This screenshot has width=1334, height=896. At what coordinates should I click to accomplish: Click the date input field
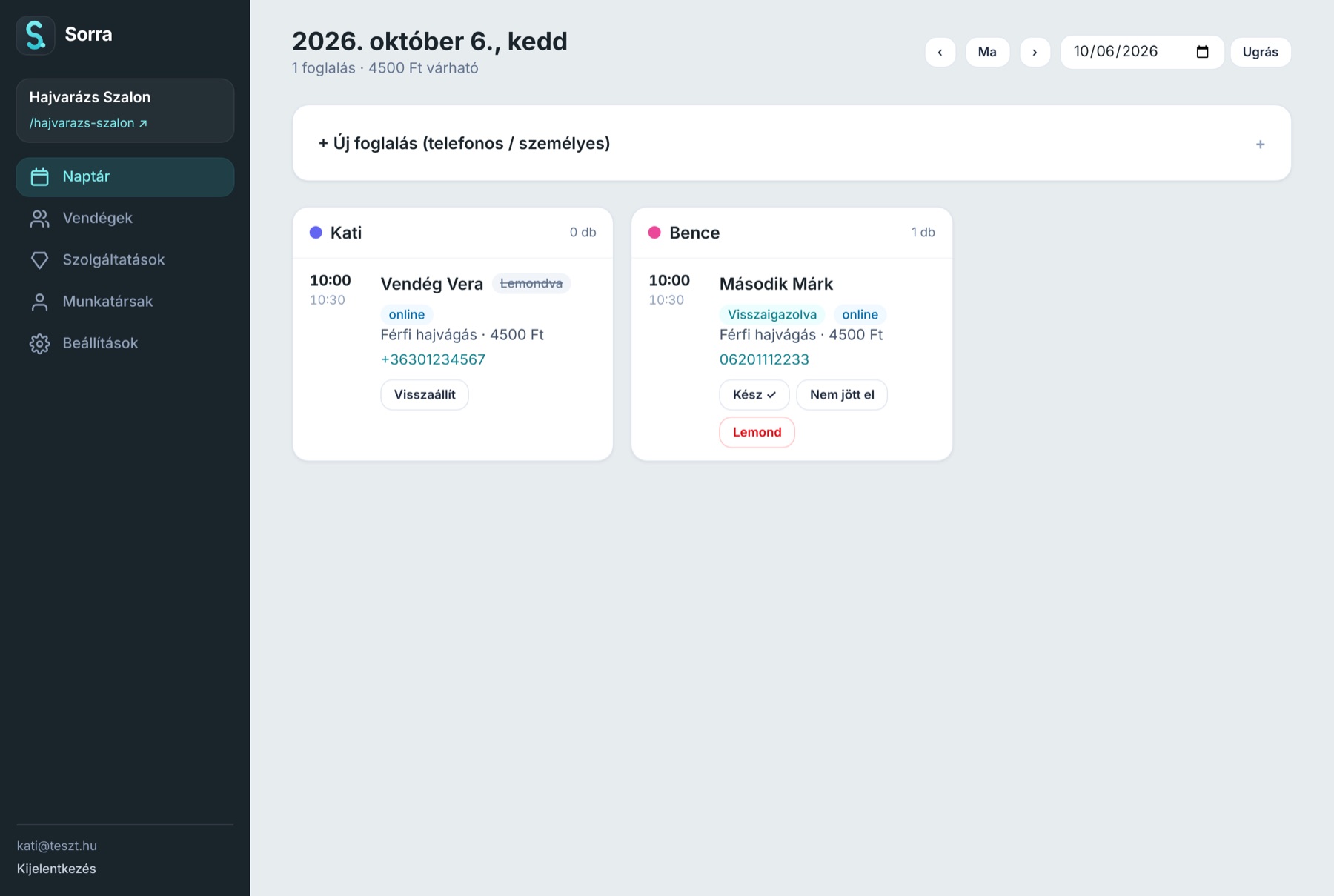point(1141,52)
